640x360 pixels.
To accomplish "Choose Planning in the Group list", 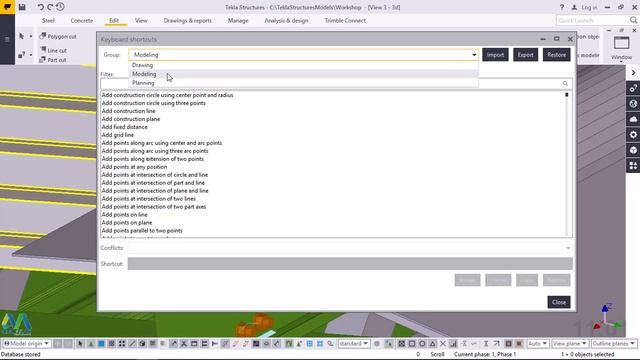I will point(303,83).
